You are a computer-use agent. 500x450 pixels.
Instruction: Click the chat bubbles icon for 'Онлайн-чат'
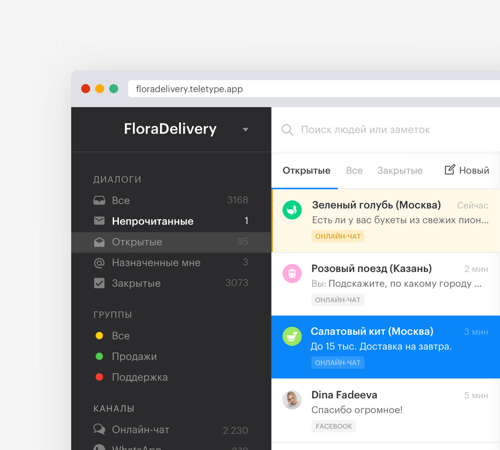point(99,429)
